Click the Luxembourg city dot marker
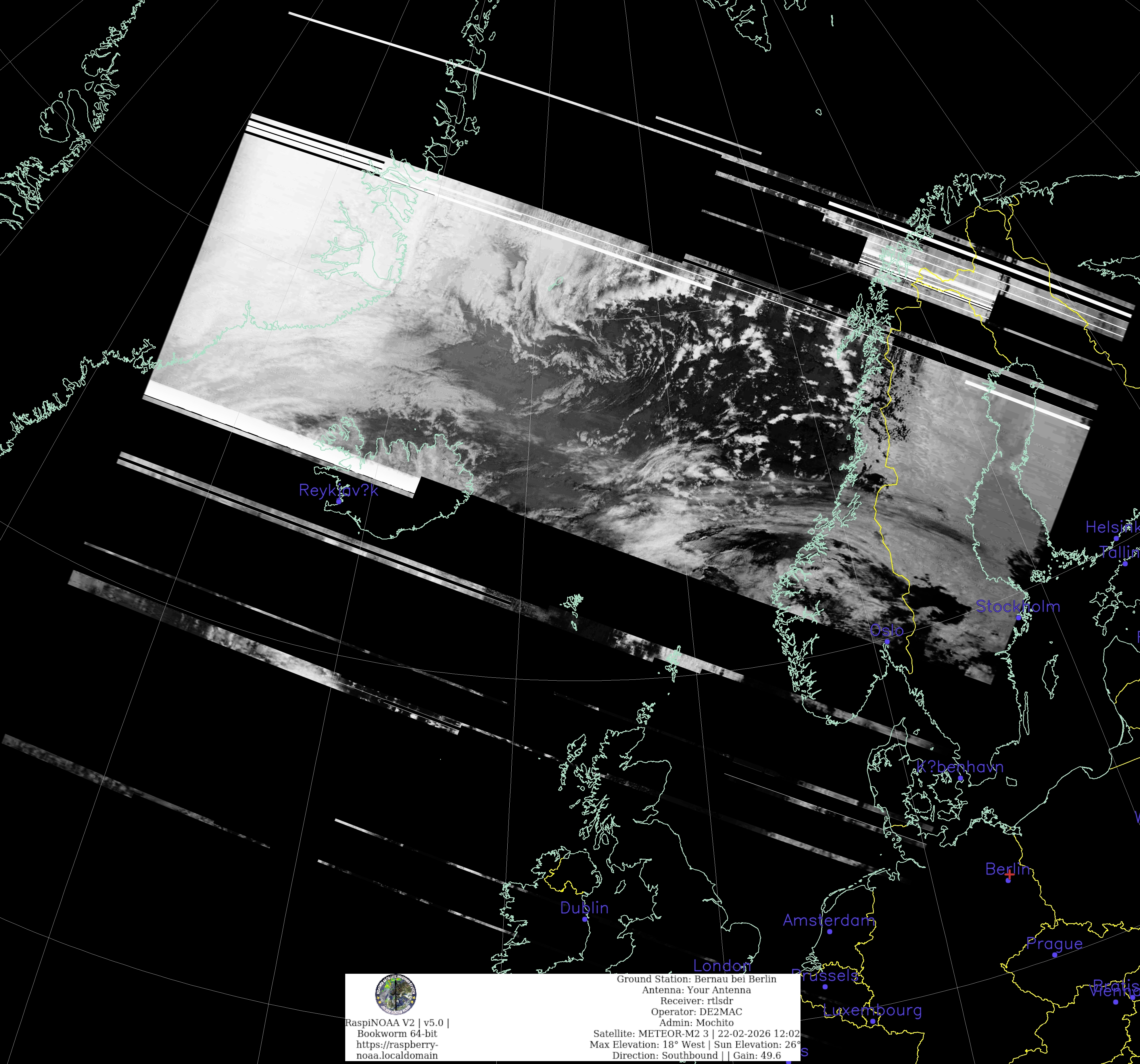 873,1021
